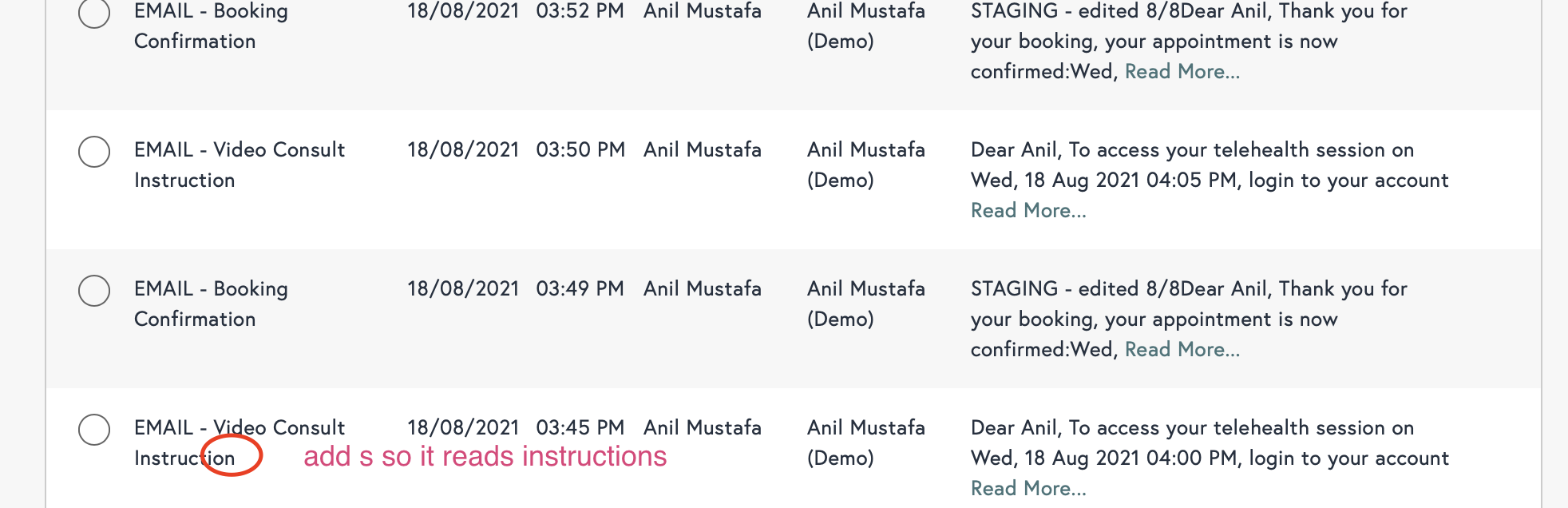Select the radio button for the 03:52 PM Booking Confirmation
This screenshot has width=1568, height=508.
coord(94,13)
